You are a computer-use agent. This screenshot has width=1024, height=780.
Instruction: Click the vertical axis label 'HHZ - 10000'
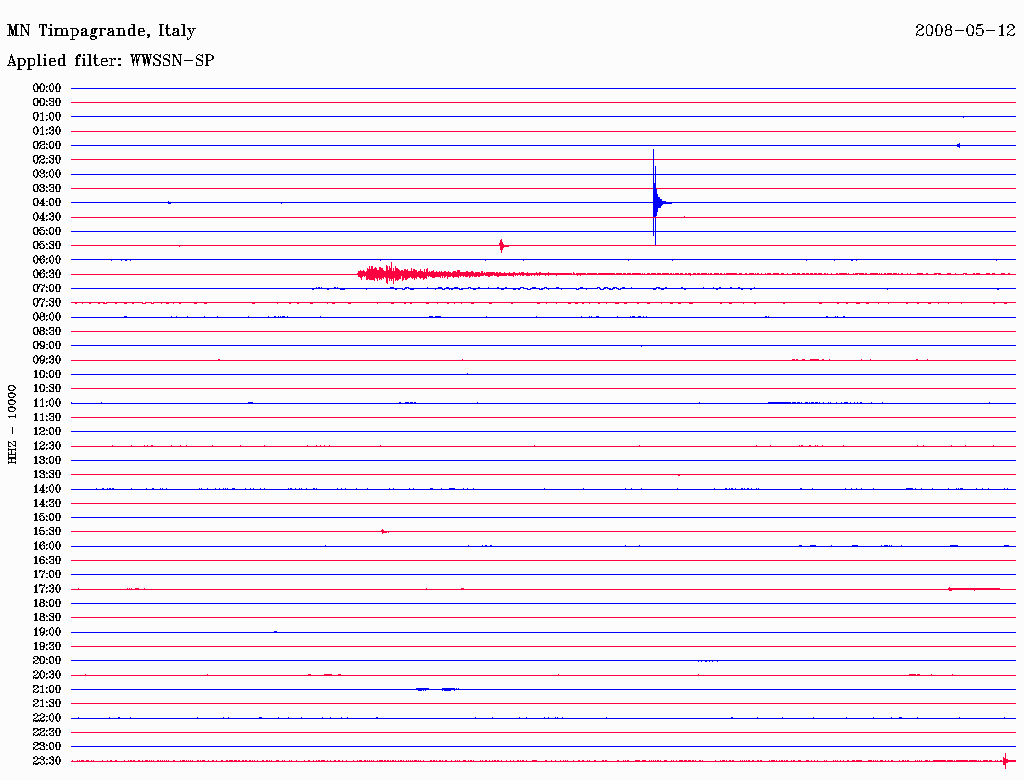point(12,424)
